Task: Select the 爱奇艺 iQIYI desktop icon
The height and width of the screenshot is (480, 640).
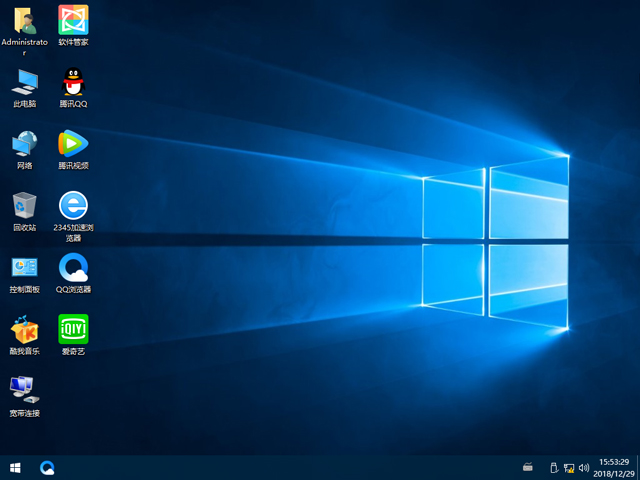Action: coord(73,329)
